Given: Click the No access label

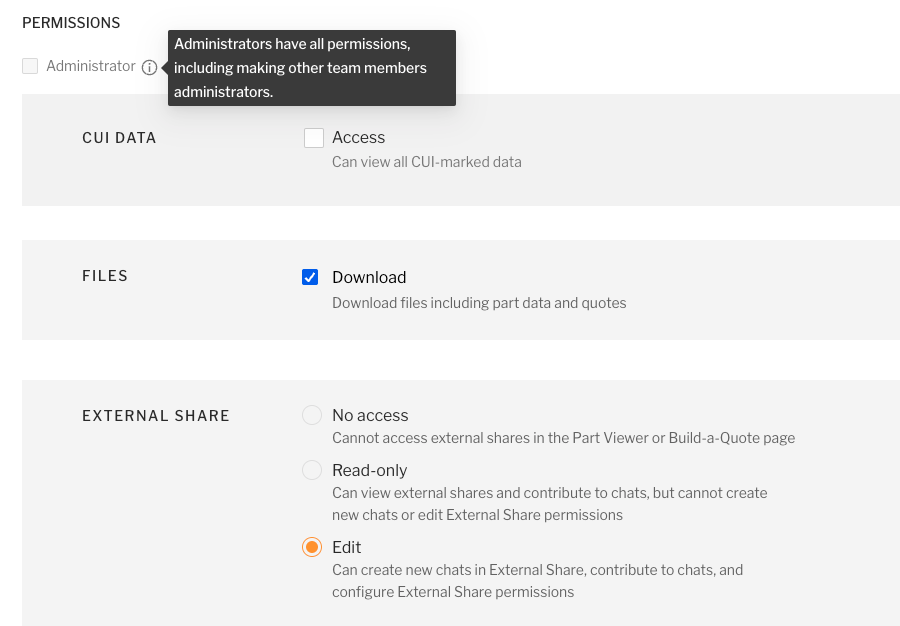Looking at the screenshot, I should pos(370,415).
